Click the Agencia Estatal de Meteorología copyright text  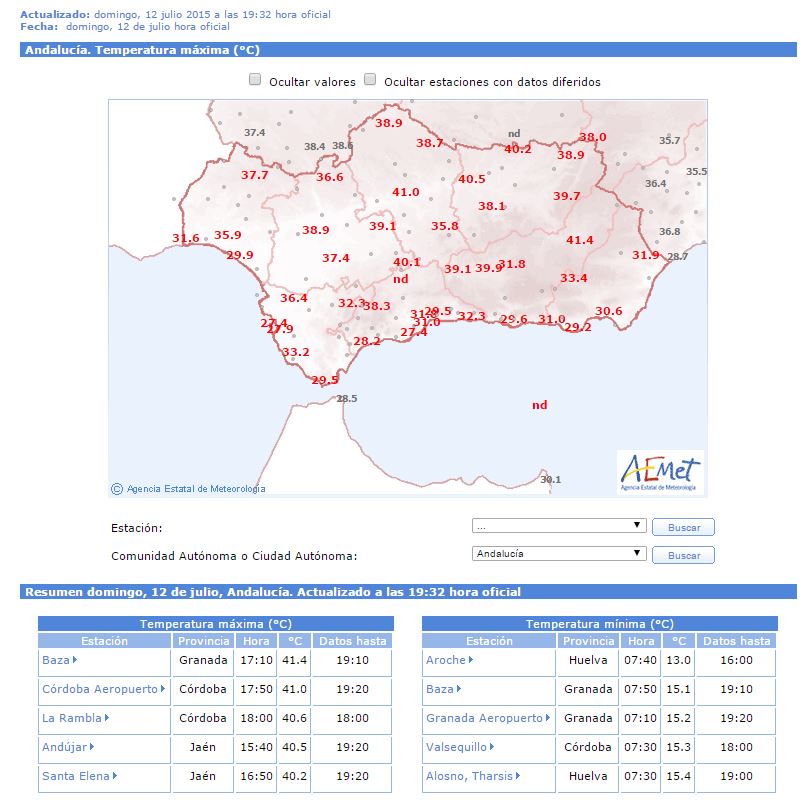(189, 489)
